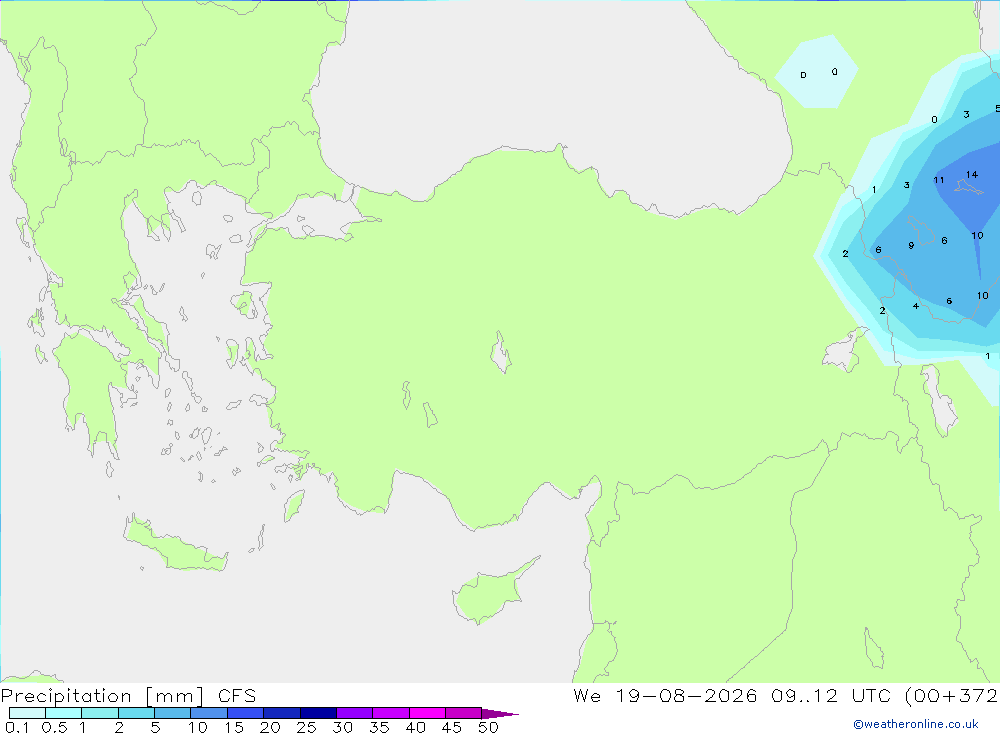The width and height of the screenshot is (1000, 733).
Task: Click the '35' legend scale label
Action: pos(379,727)
